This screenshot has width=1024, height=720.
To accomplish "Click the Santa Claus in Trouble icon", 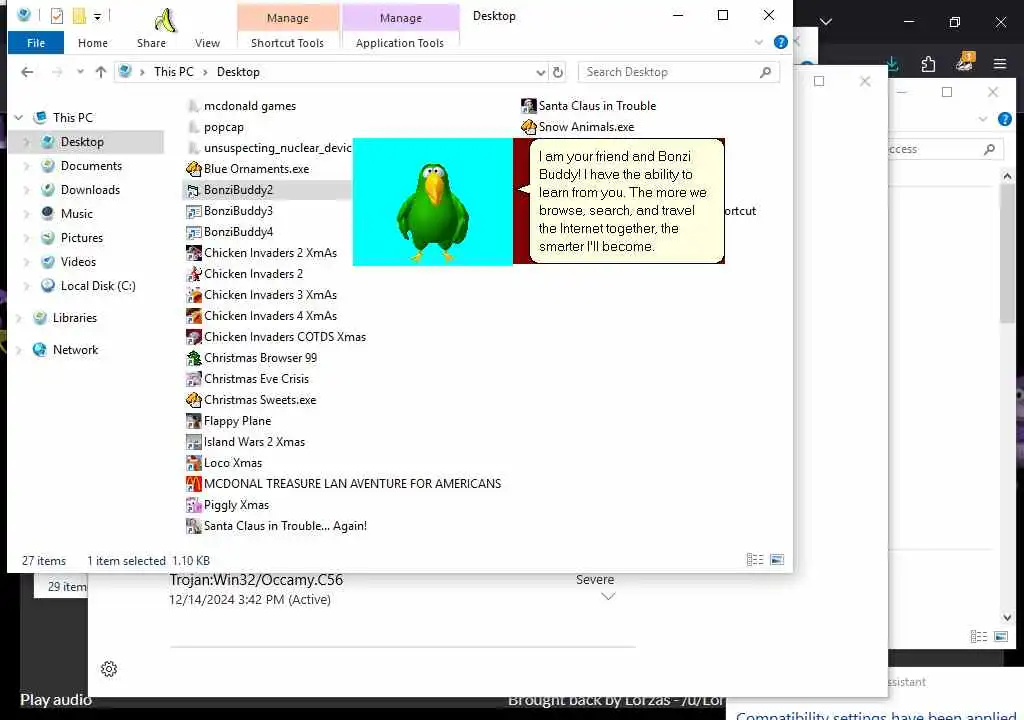I will [x=528, y=106].
